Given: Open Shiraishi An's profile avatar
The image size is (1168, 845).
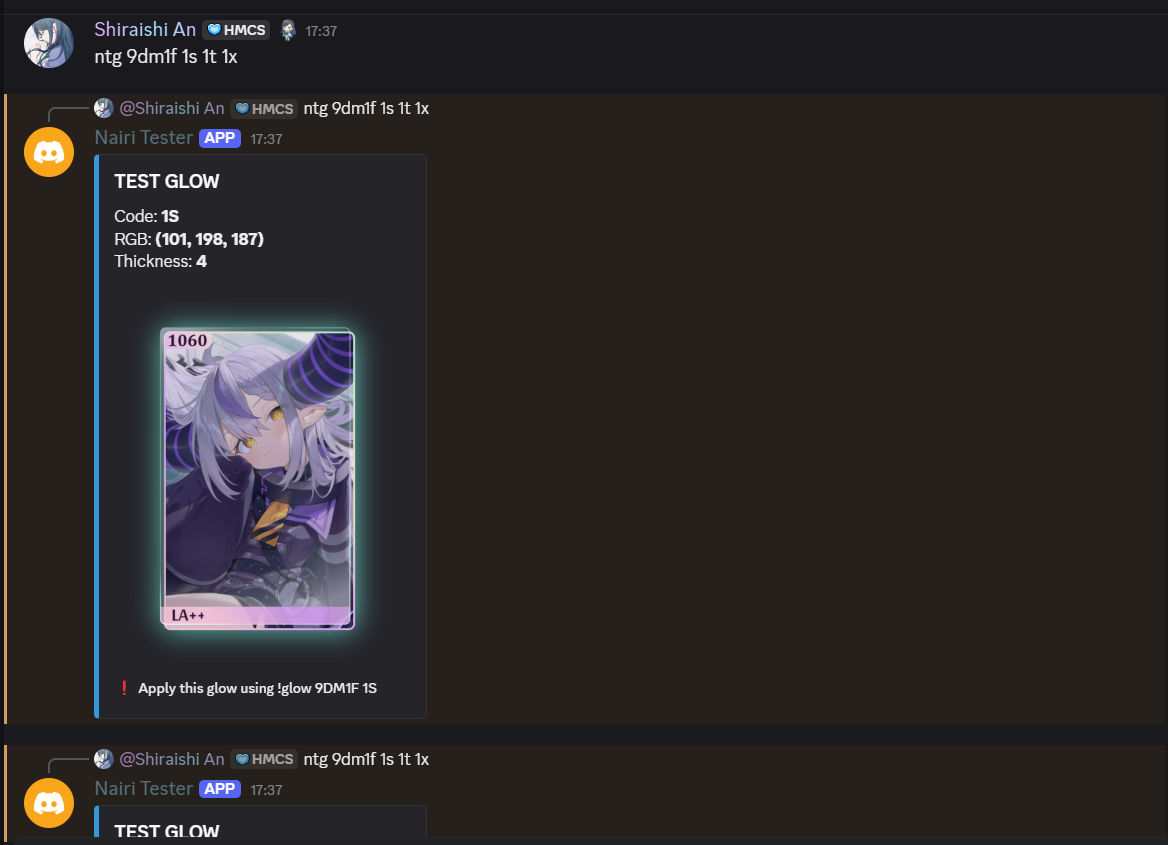Looking at the screenshot, I should click(x=48, y=43).
